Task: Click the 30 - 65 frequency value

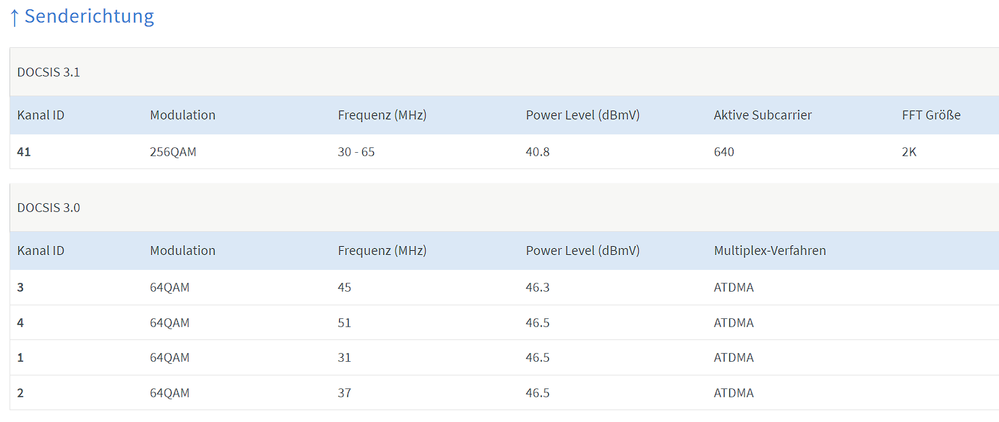Action: point(356,152)
